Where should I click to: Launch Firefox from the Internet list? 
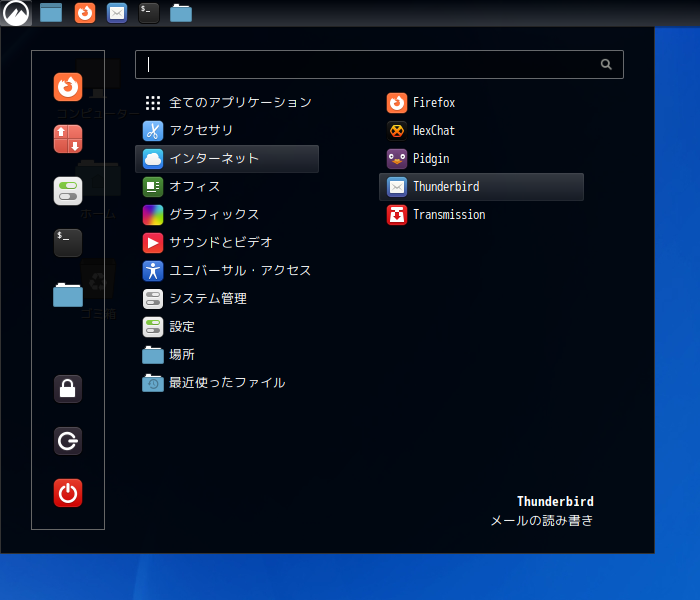tap(481, 103)
